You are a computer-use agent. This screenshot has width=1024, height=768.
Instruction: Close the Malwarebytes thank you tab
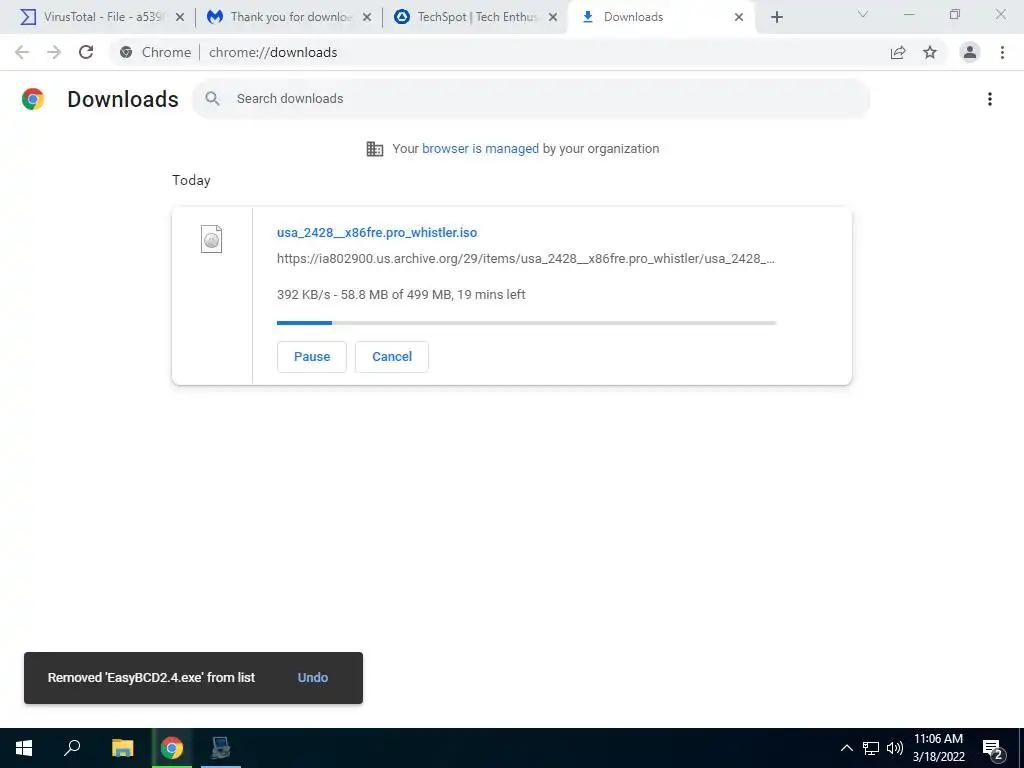point(367,17)
